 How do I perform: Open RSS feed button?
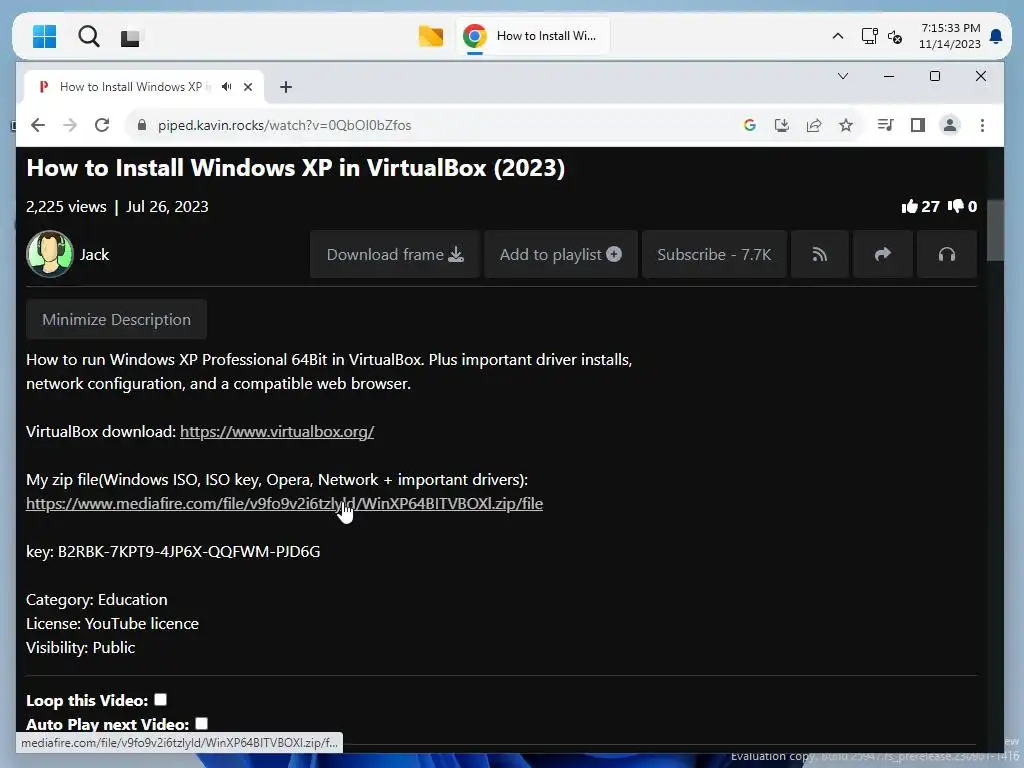tap(820, 254)
